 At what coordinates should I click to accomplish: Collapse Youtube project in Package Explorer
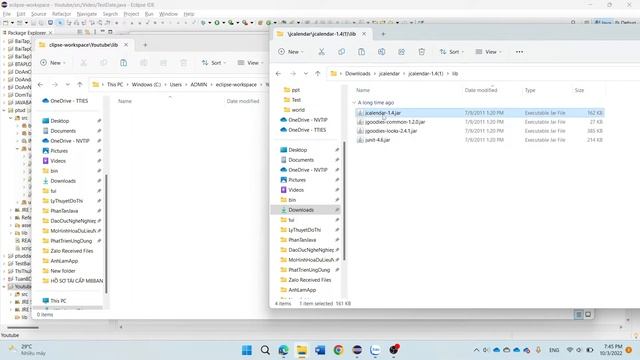[4, 287]
